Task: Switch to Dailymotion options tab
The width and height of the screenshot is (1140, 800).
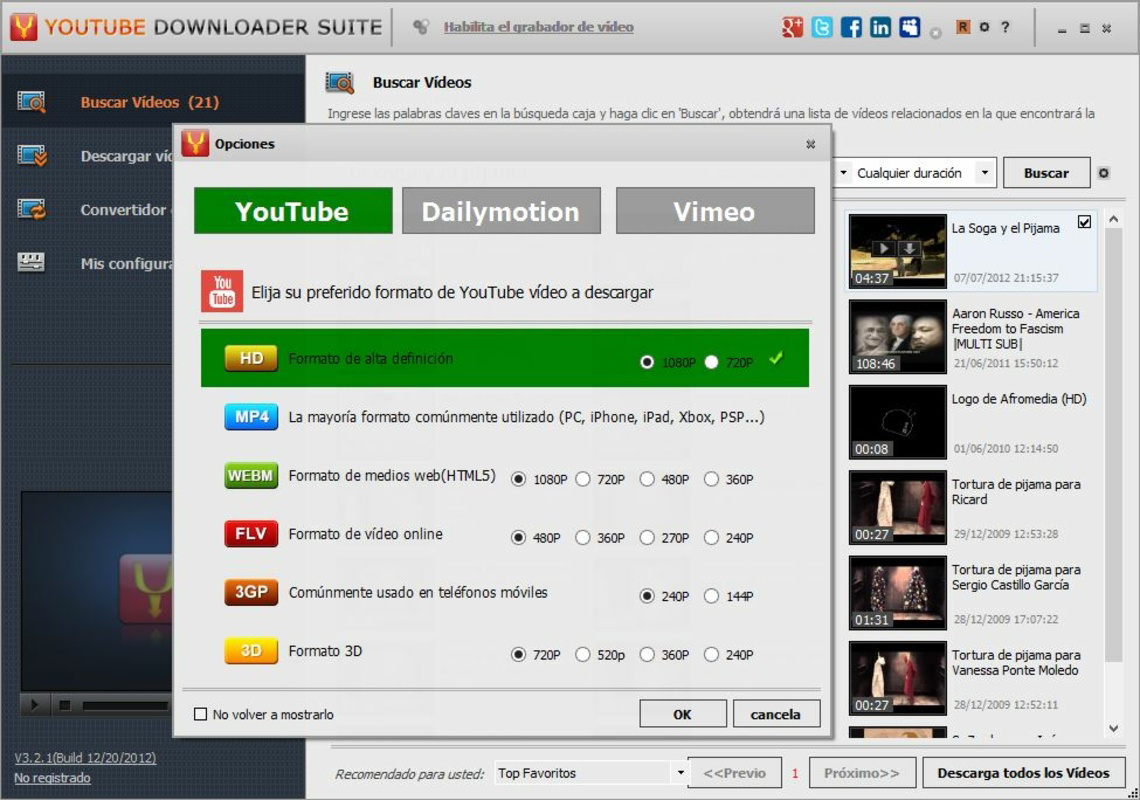Action: click(x=501, y=211)
